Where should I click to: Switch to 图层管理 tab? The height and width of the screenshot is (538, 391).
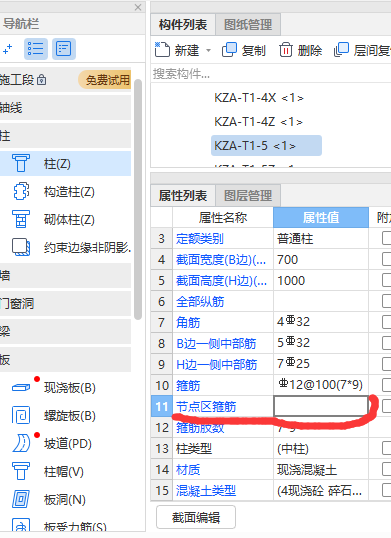[x=248, y=196]
